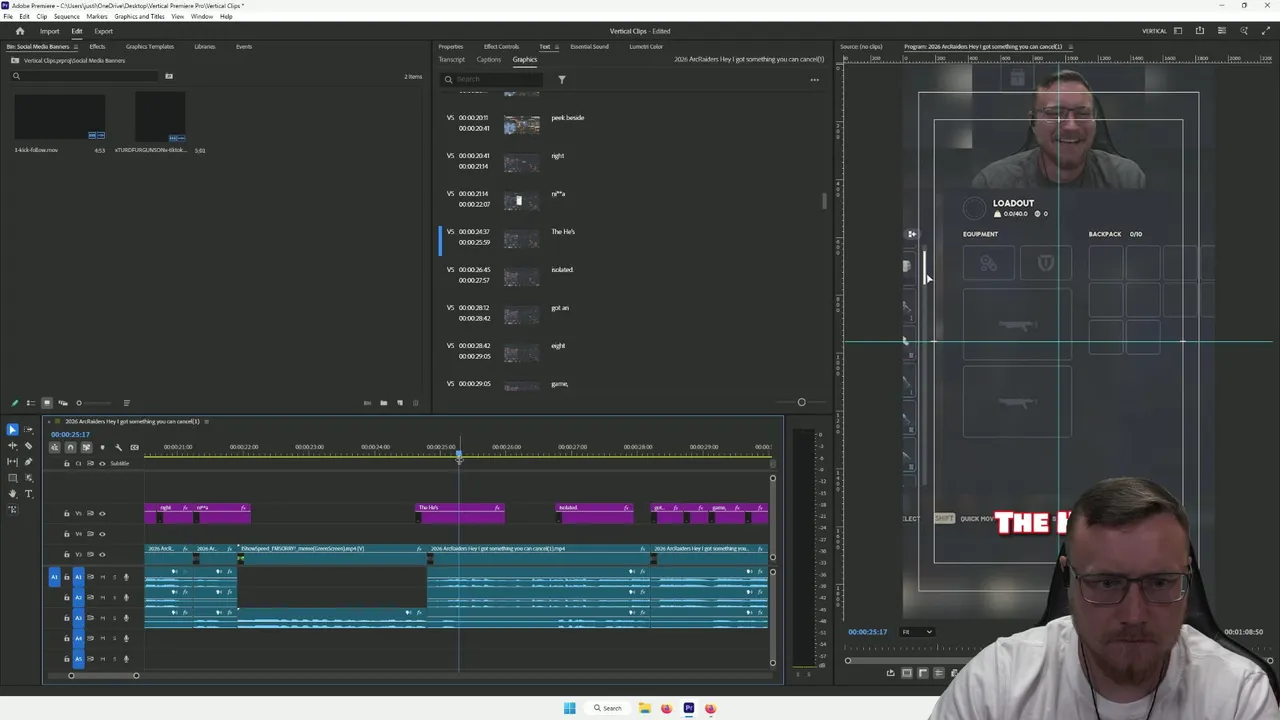Open the Bin Social Media Banners panel menu
The image size is (1280, 720).
pyautogui.click(x=76, y=47)
